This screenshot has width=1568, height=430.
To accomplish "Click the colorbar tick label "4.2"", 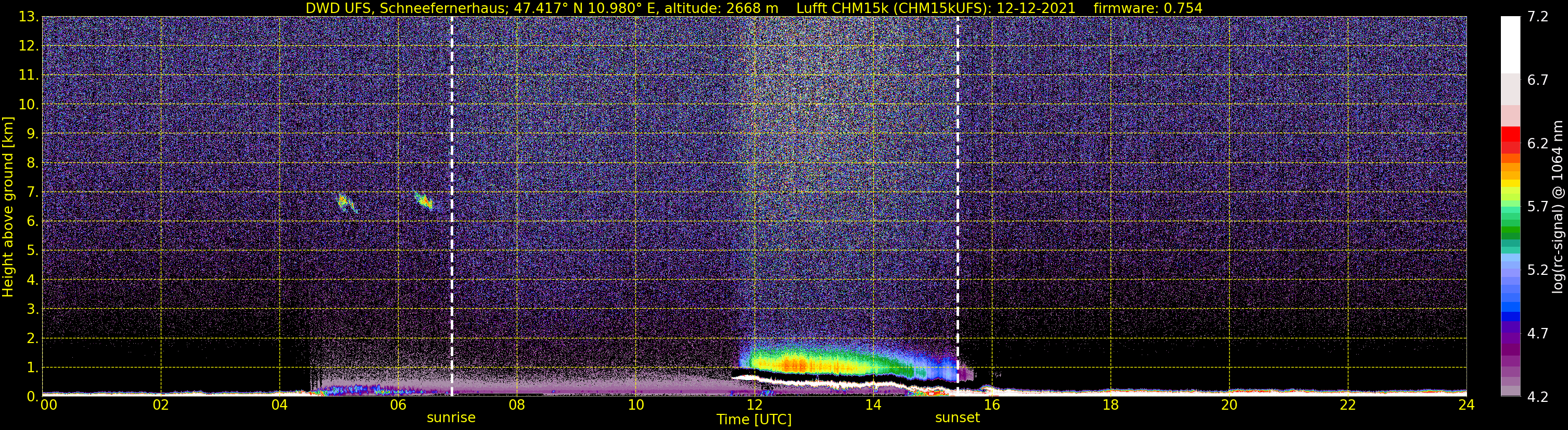I will coord(1538,397).
